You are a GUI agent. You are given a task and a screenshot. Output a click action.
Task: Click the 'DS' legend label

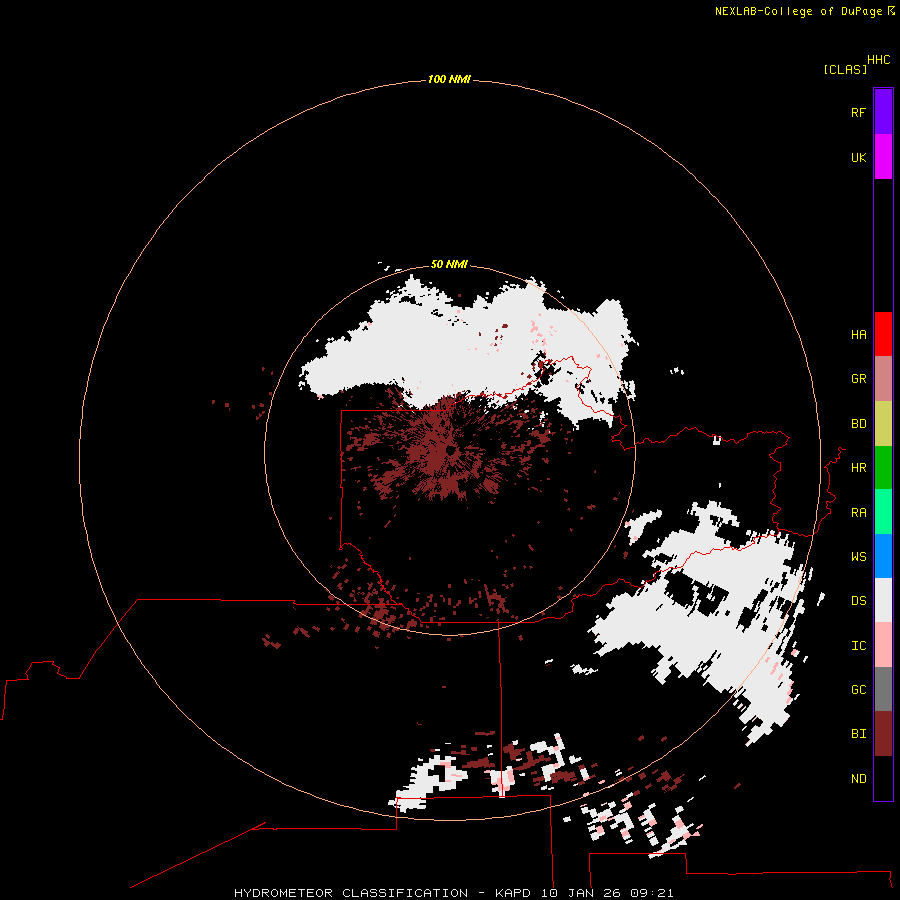click(858, 601)
